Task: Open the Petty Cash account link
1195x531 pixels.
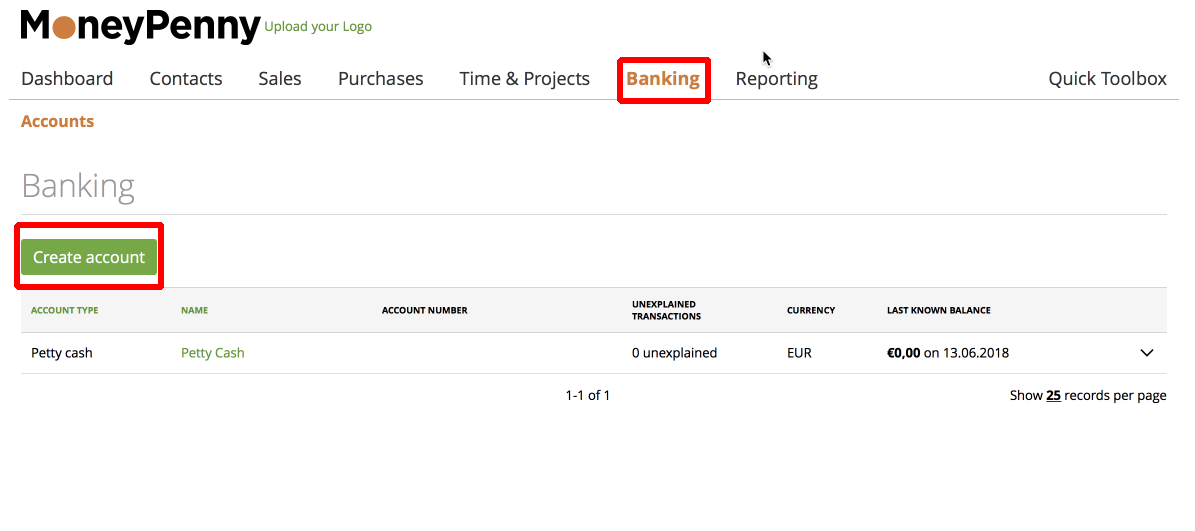Action: (213, 353)
